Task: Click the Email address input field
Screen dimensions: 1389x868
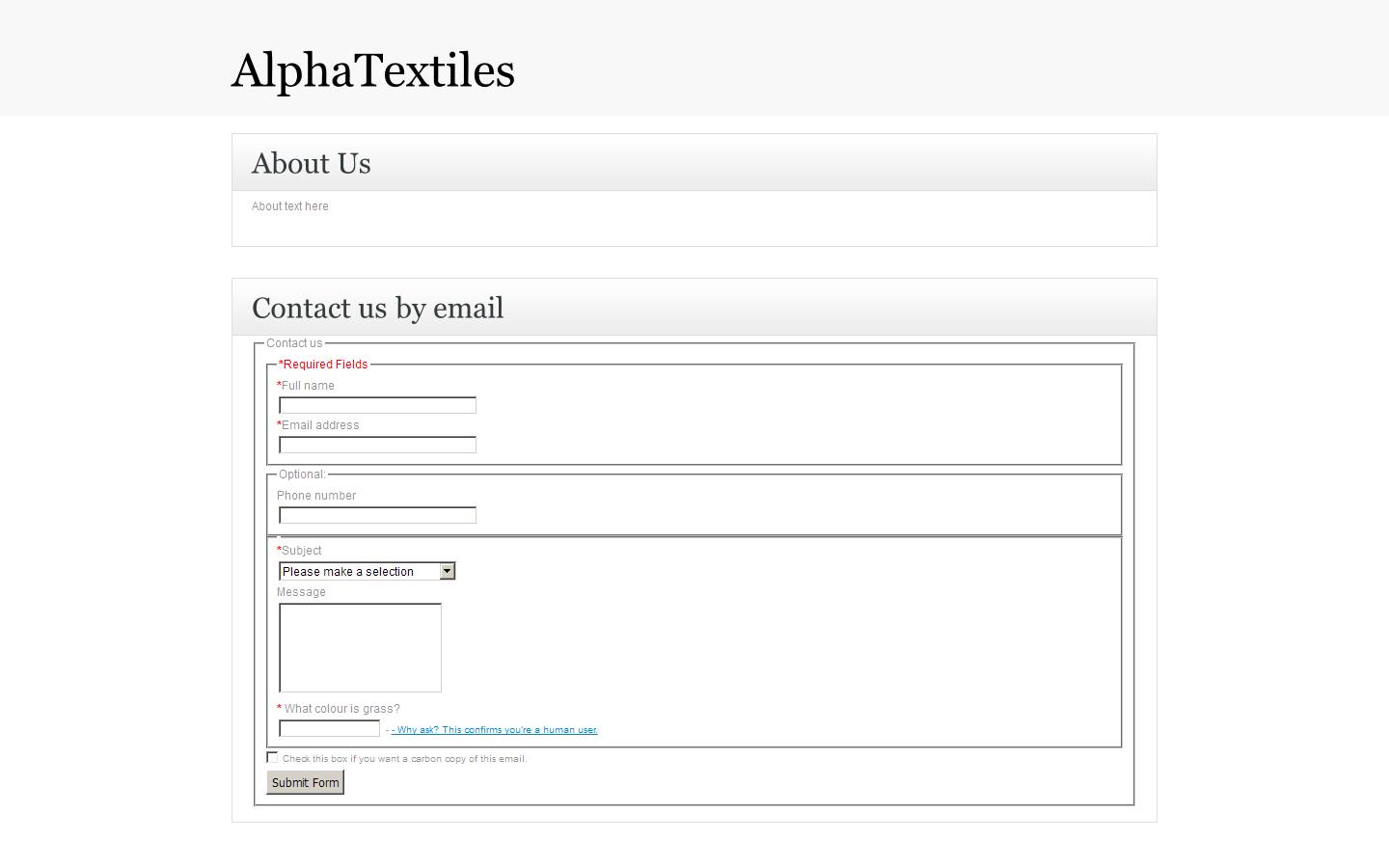Action: click(377, 445)
